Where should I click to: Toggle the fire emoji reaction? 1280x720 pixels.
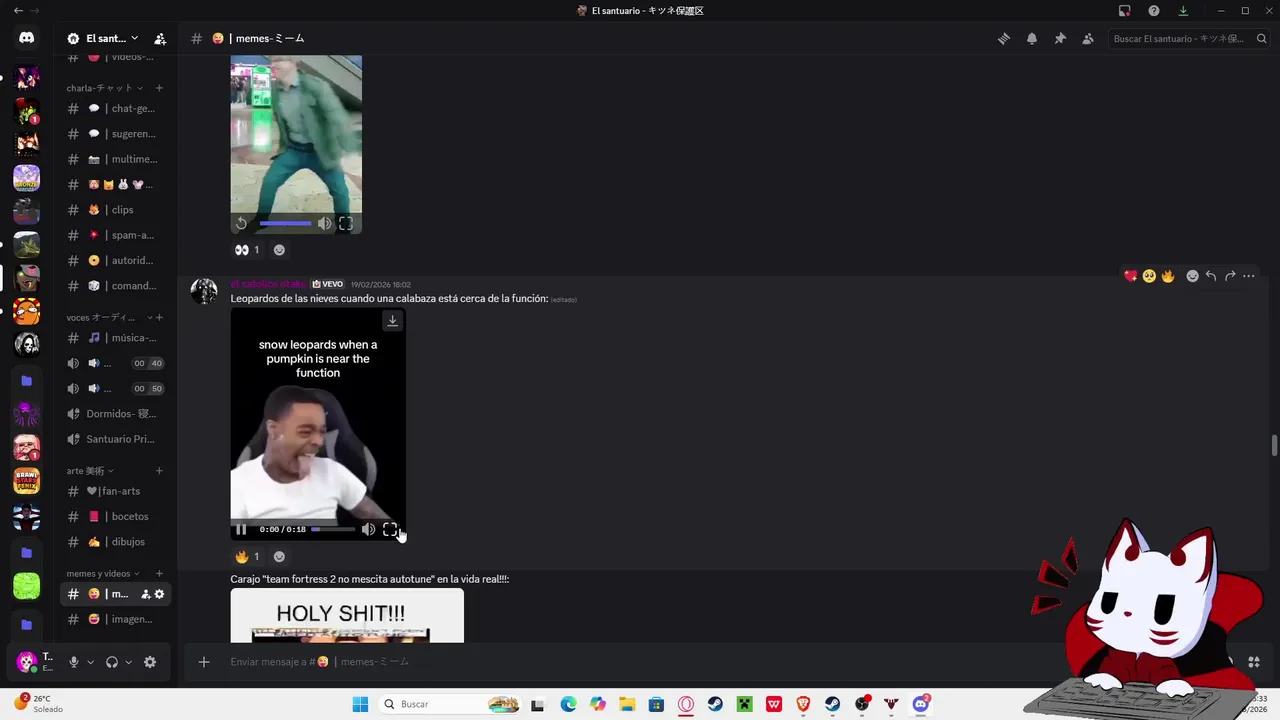[247, 557]
